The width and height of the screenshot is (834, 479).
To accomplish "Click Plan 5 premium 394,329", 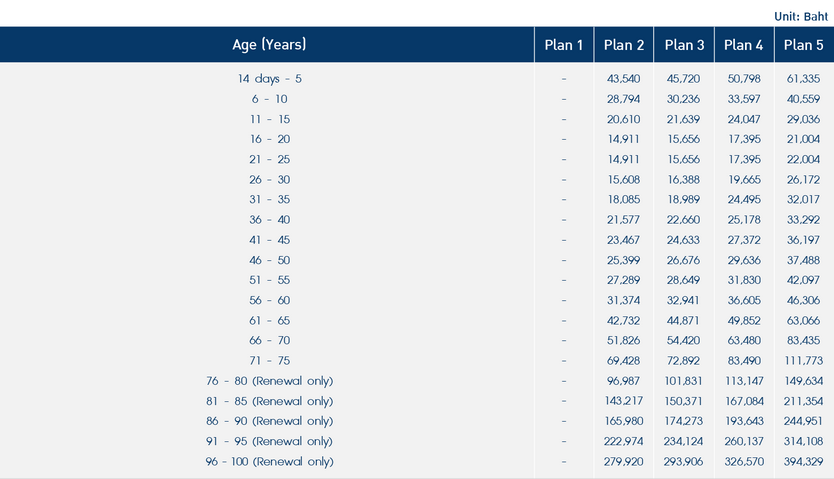I will (x=804, y=462).
